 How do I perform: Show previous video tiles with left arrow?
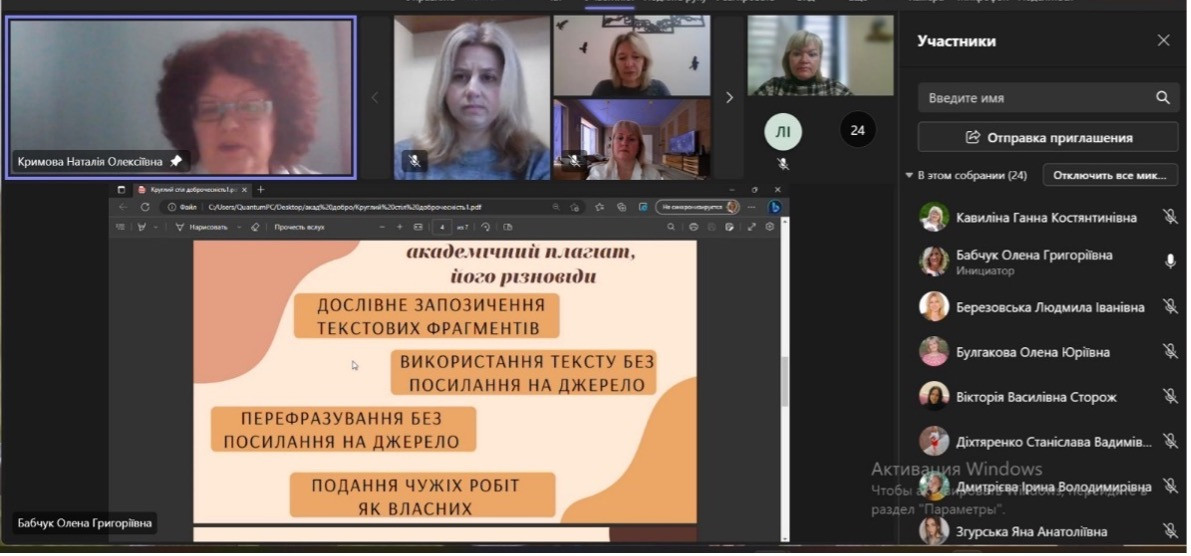374,97
